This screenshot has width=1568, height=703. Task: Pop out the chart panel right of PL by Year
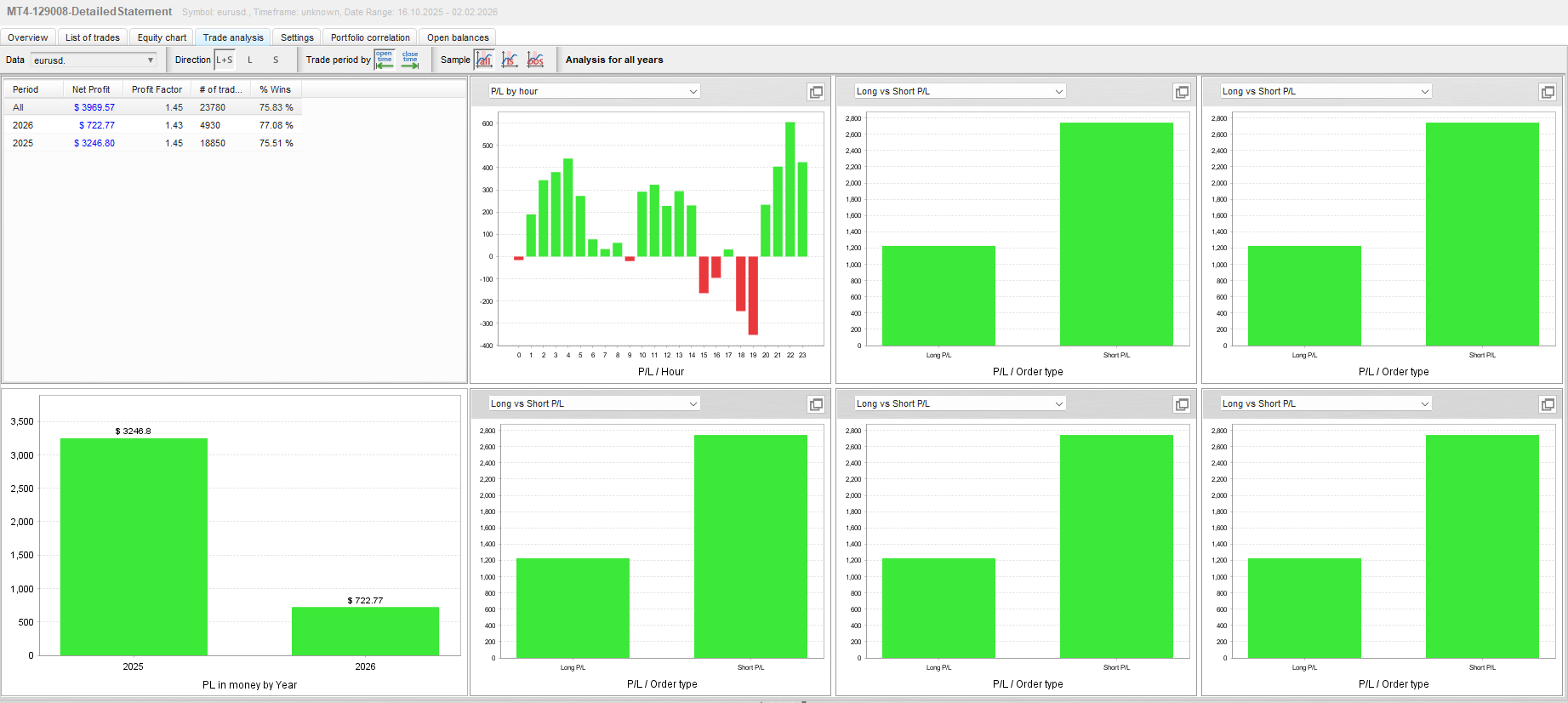[x=816, y=404]
